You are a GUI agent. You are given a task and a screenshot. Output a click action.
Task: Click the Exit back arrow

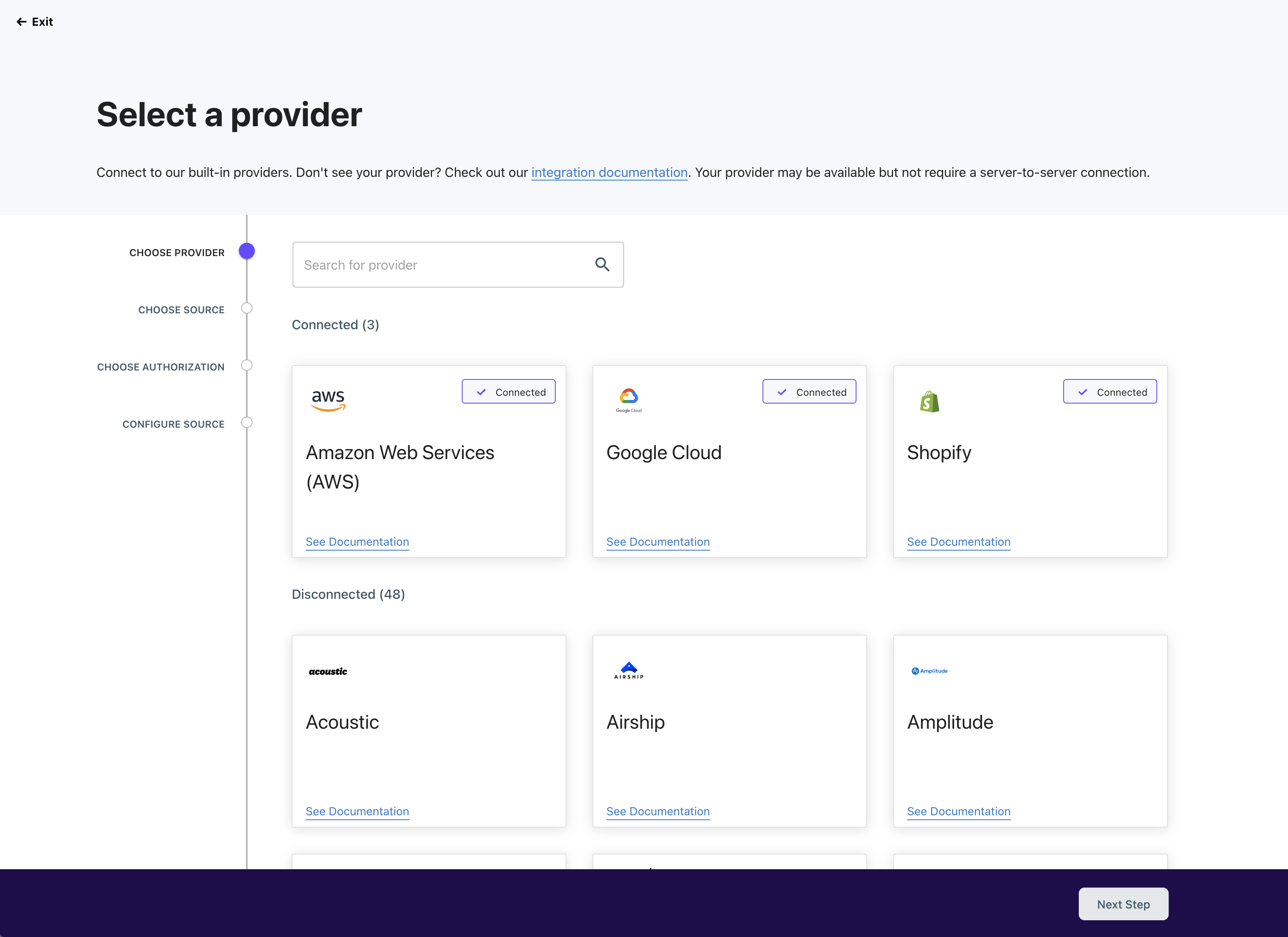pyautogui.click(x=22, y=22)
